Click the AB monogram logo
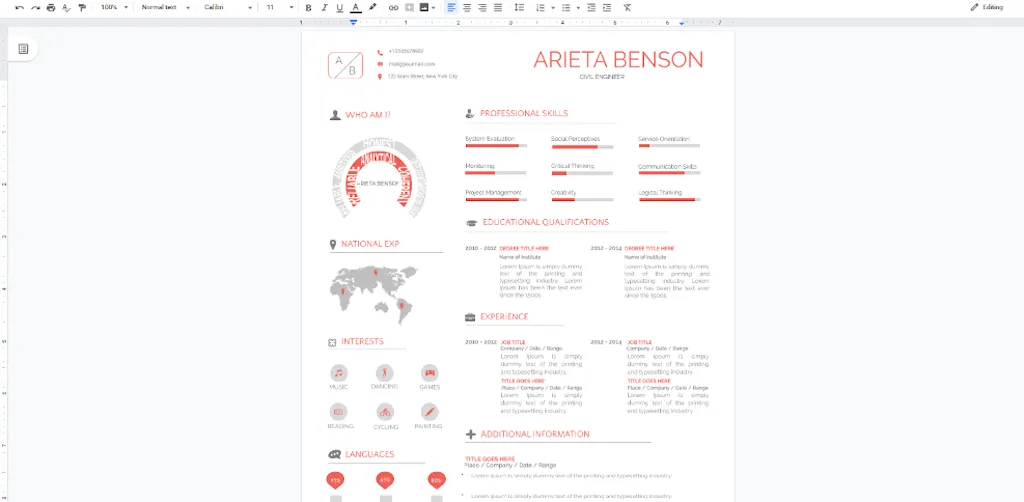Image resolution: width=1024 pixels, height=502 pixels. coord(345,65)
